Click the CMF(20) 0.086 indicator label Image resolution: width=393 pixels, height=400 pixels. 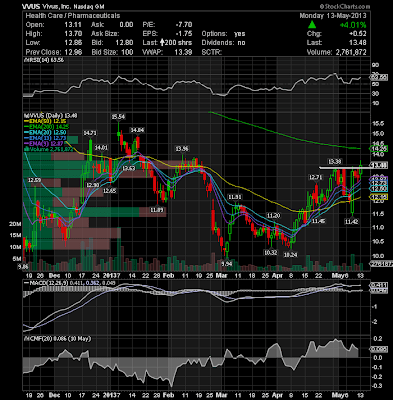[x=57, y=339]
